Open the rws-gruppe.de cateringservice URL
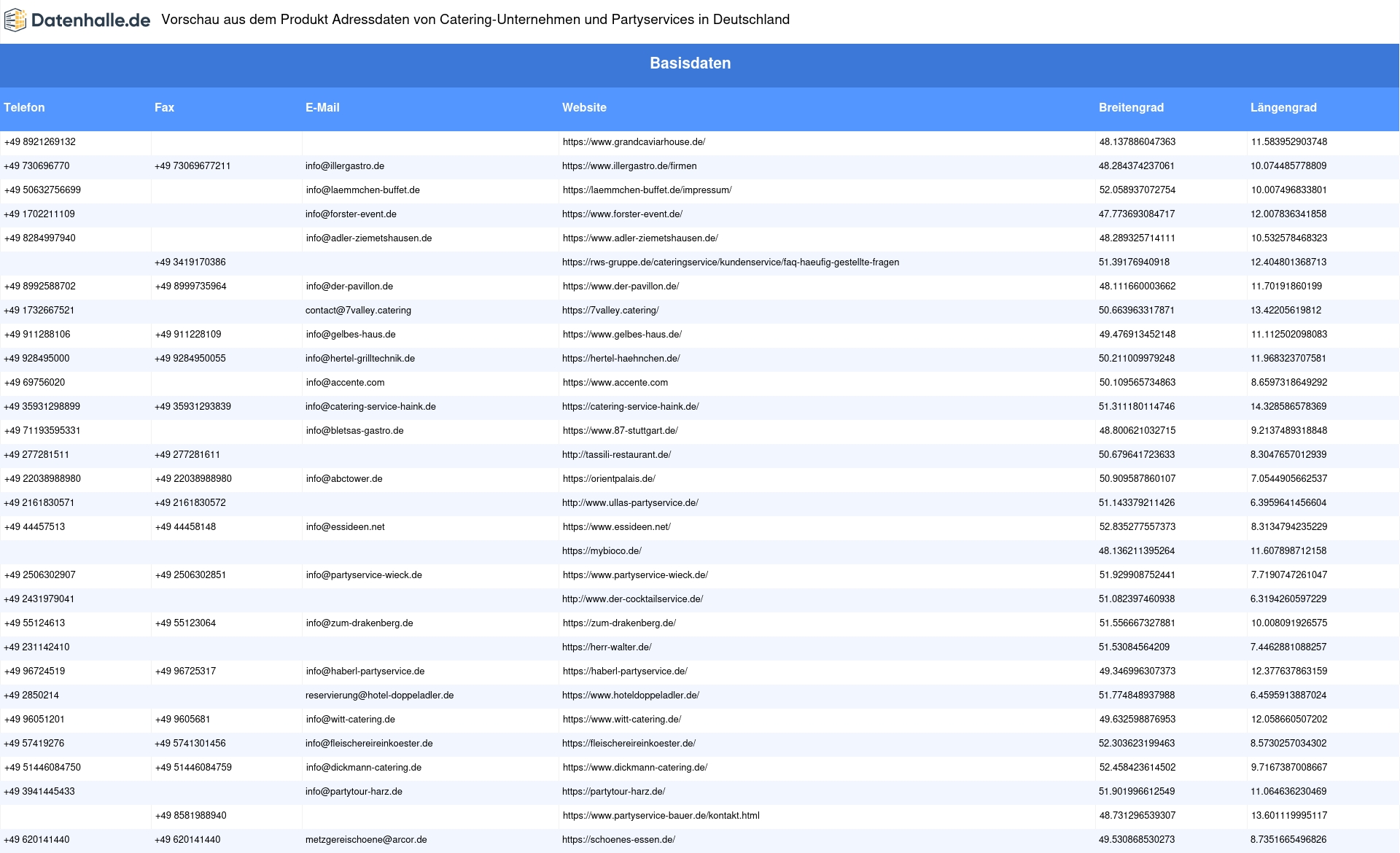The width and height of the screenshot is (1400, 853). pos(731,262)
